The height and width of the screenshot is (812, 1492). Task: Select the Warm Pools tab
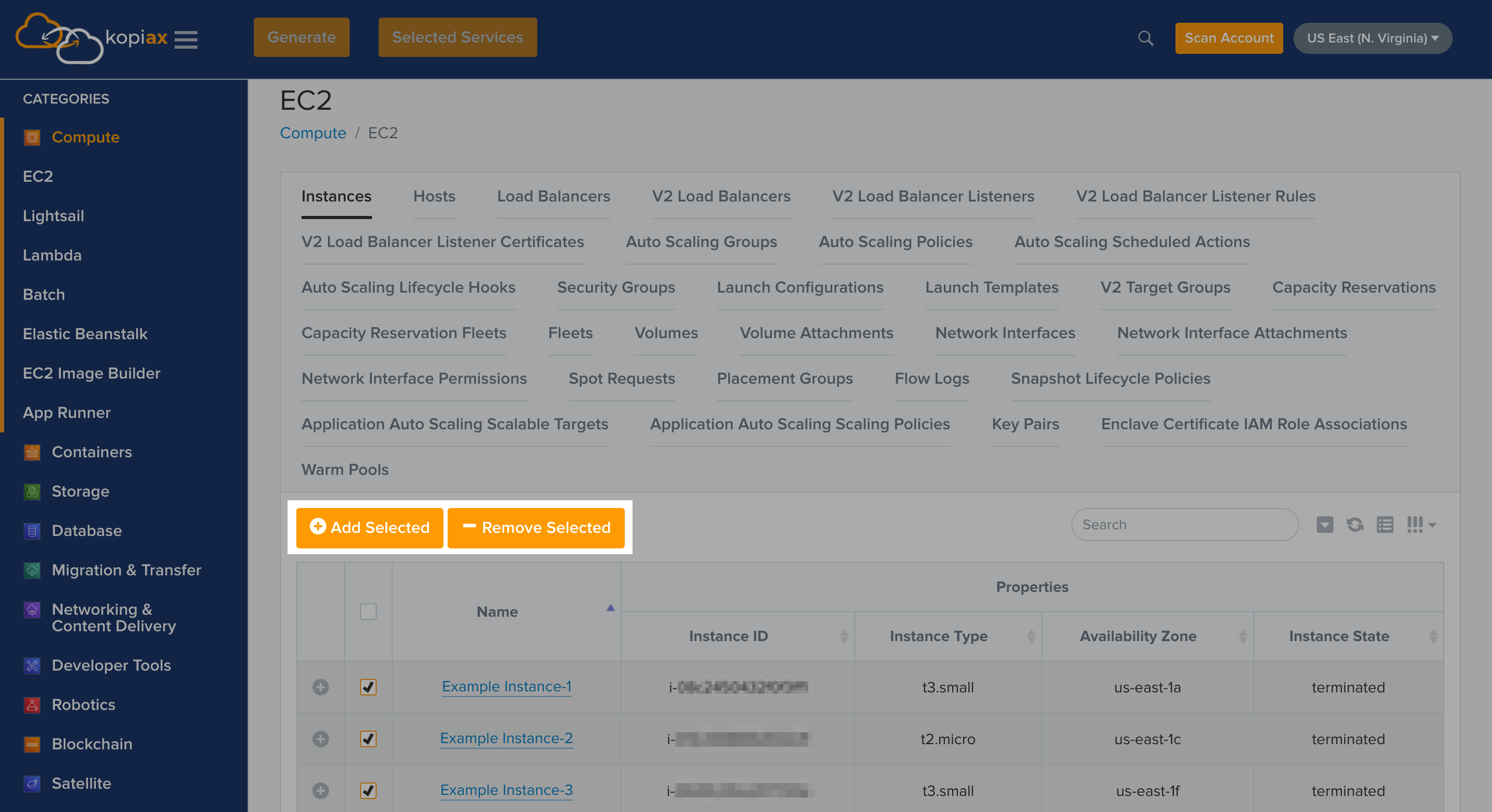tap(345, 470)
